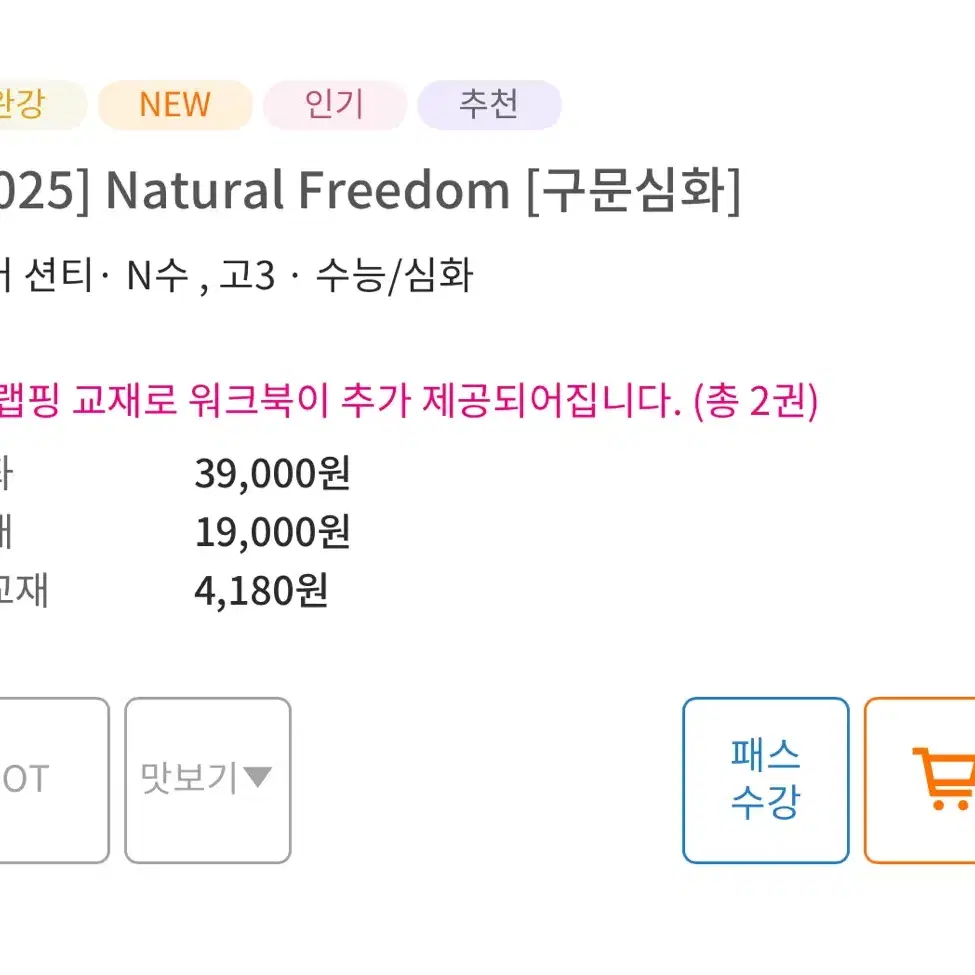Click the N수 , 고3 target text
Viewport: 975px width, 975px height.
point(200,275)
